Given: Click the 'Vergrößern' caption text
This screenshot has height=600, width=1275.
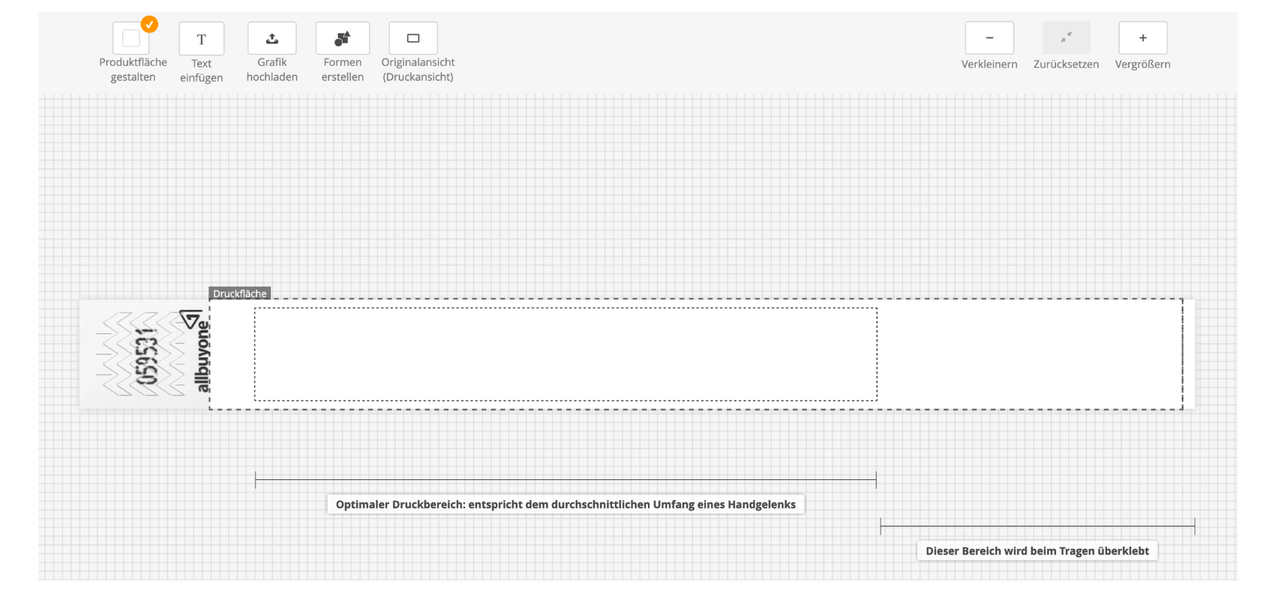Looking at the screenshot, I should 1142,64.
